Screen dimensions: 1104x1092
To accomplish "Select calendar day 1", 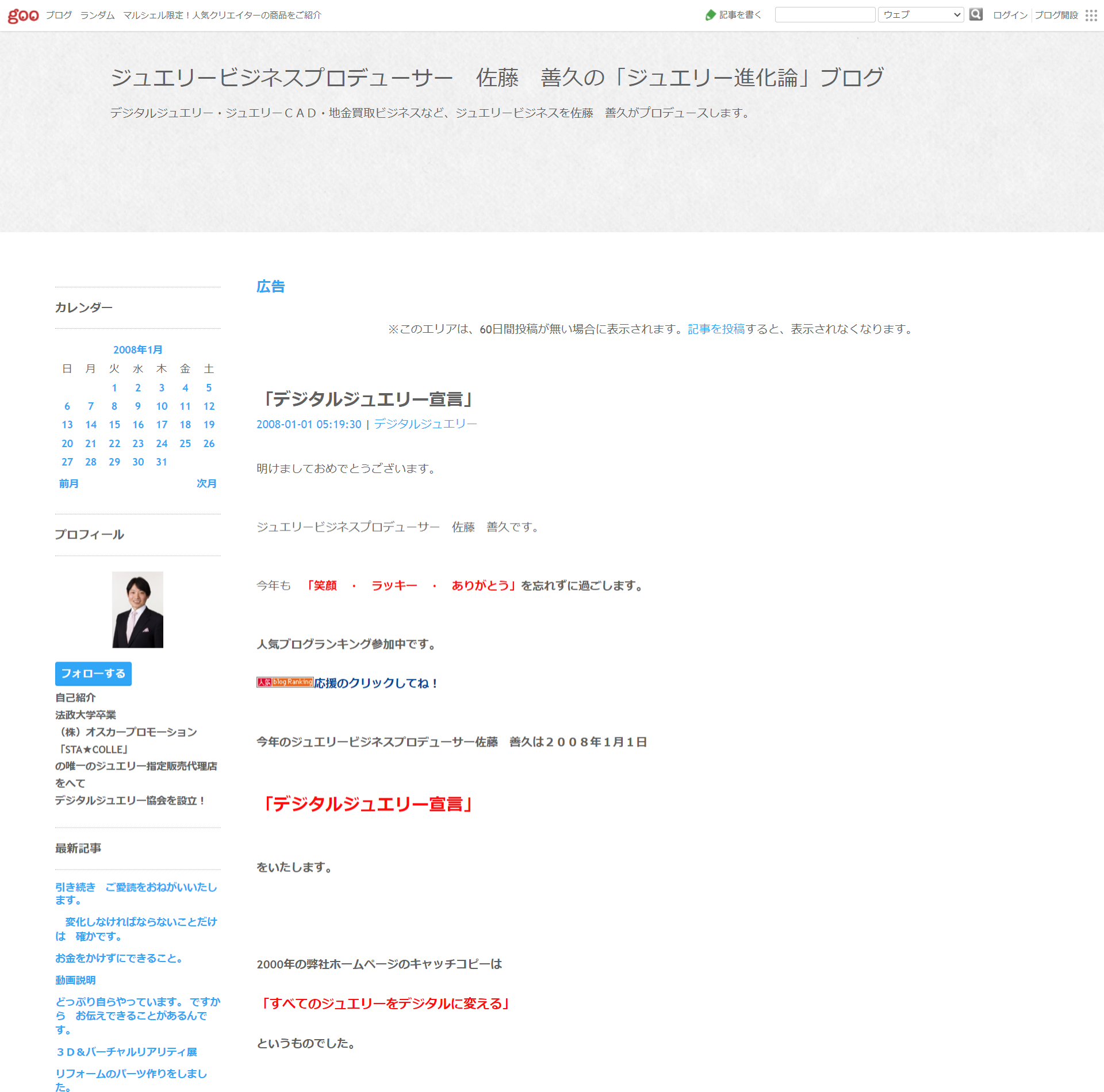I will pyautogui.click(x=114, y=388).
